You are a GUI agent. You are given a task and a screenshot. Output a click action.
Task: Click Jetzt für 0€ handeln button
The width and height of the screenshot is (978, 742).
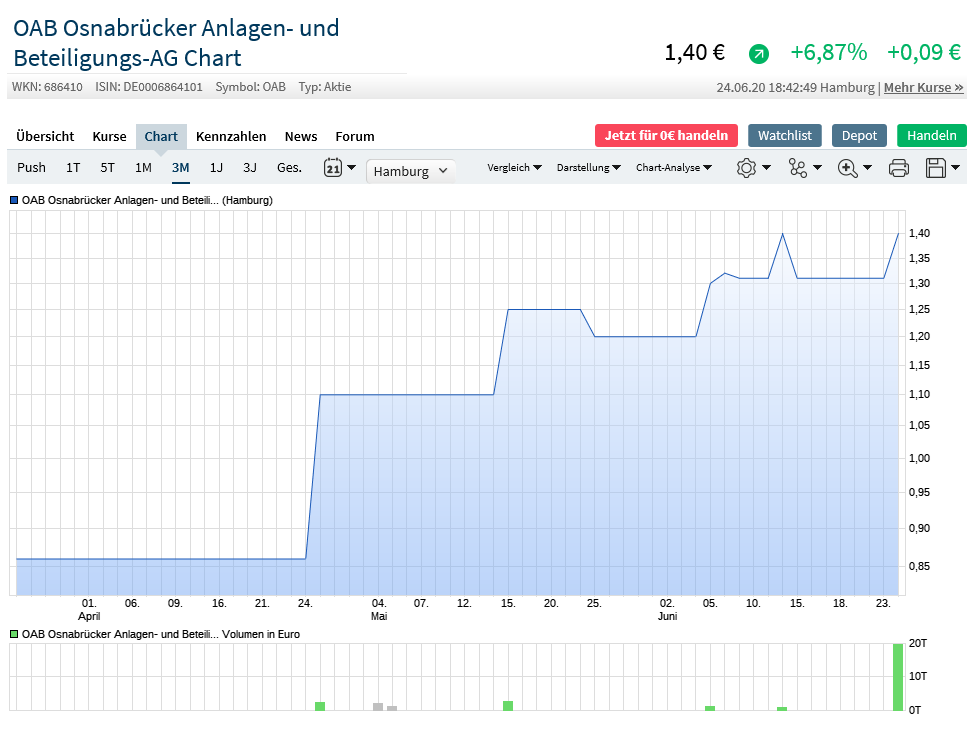click(666, 136)
